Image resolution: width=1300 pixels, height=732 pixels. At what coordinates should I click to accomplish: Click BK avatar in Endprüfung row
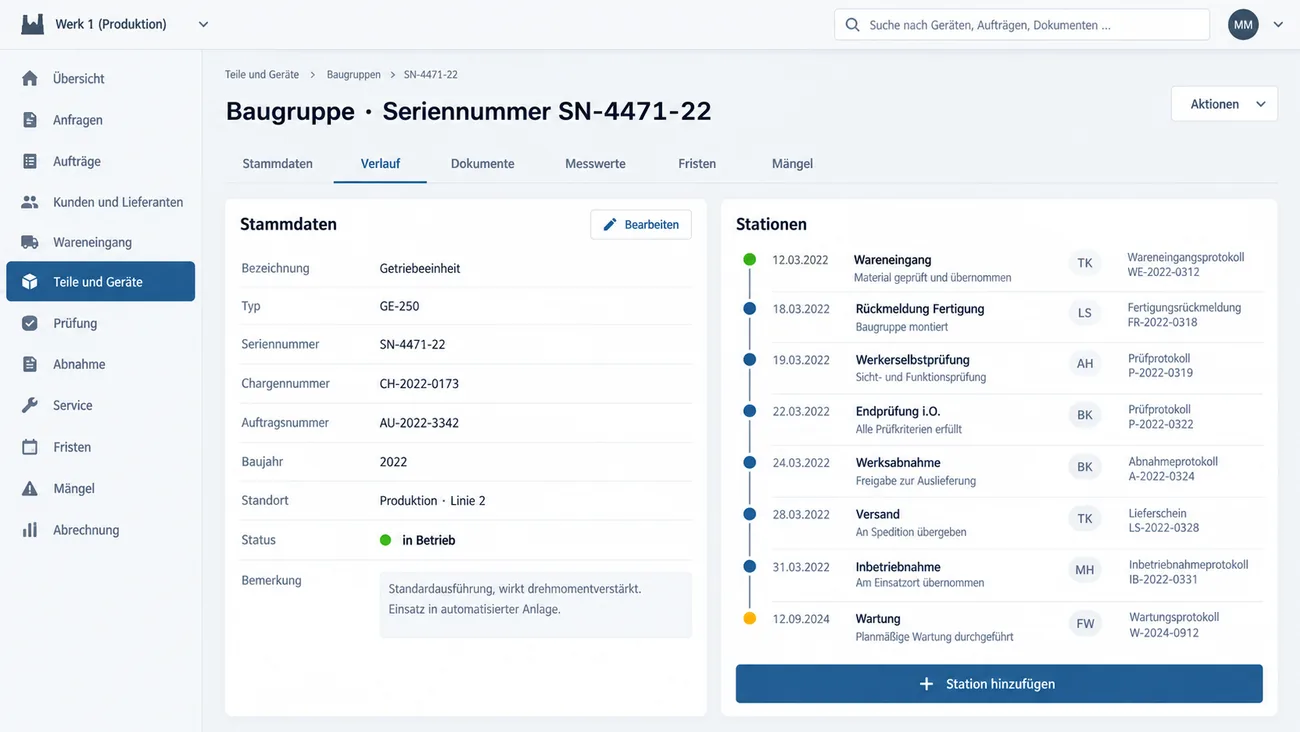pyautogui.click(x=1085, y=415)
